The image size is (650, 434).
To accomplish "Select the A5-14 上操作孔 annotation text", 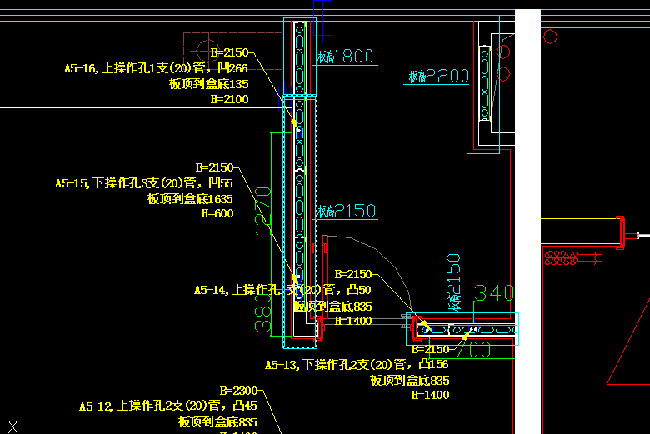I will (282, 290).
